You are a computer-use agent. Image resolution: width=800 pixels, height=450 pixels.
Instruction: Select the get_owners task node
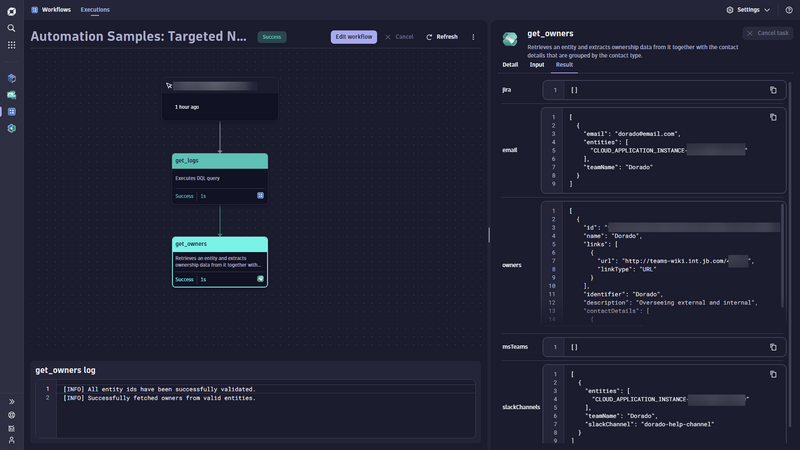219,261
